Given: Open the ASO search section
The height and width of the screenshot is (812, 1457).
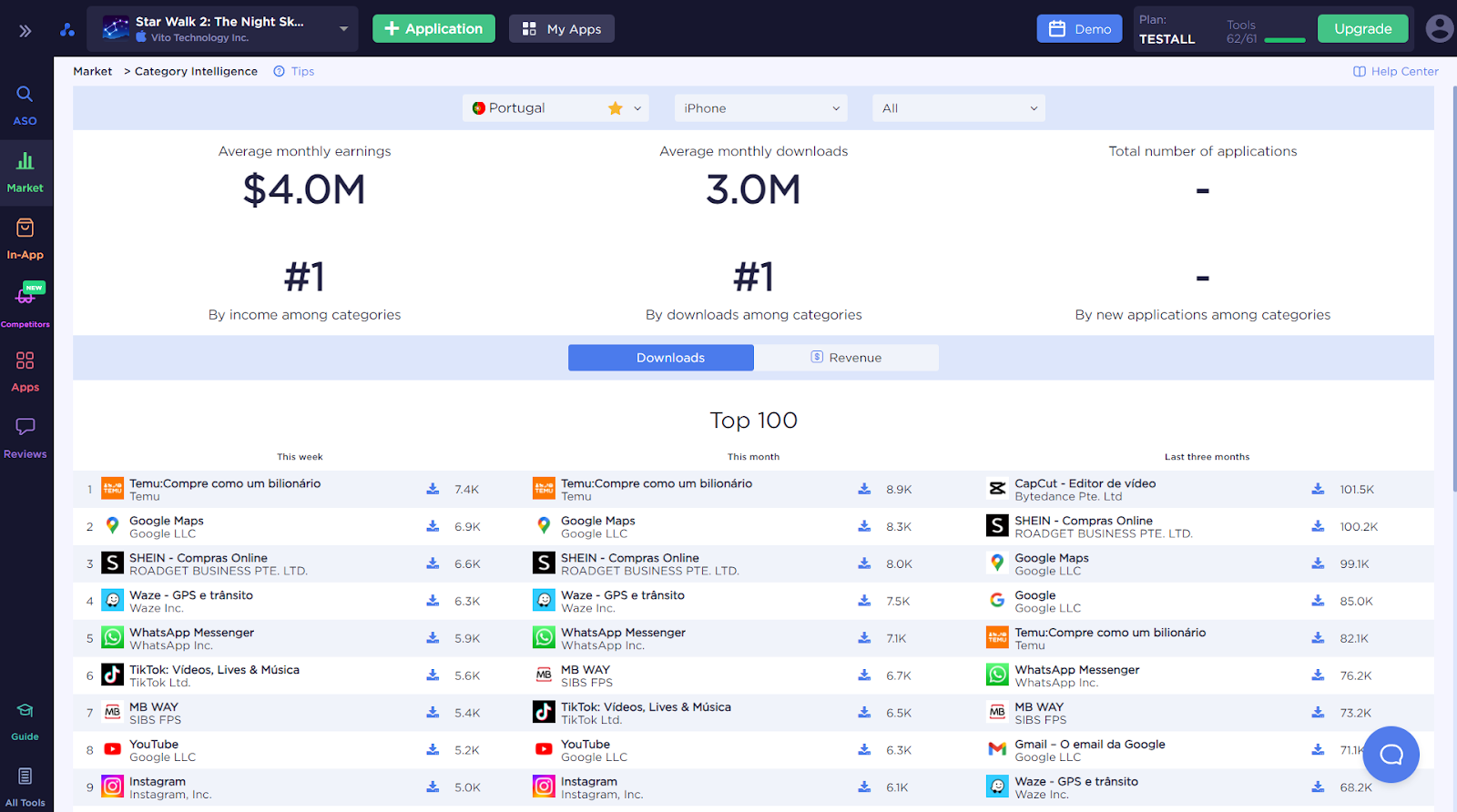Looking at the screenshot, I should pyautogui.click(x=25, y=106).
